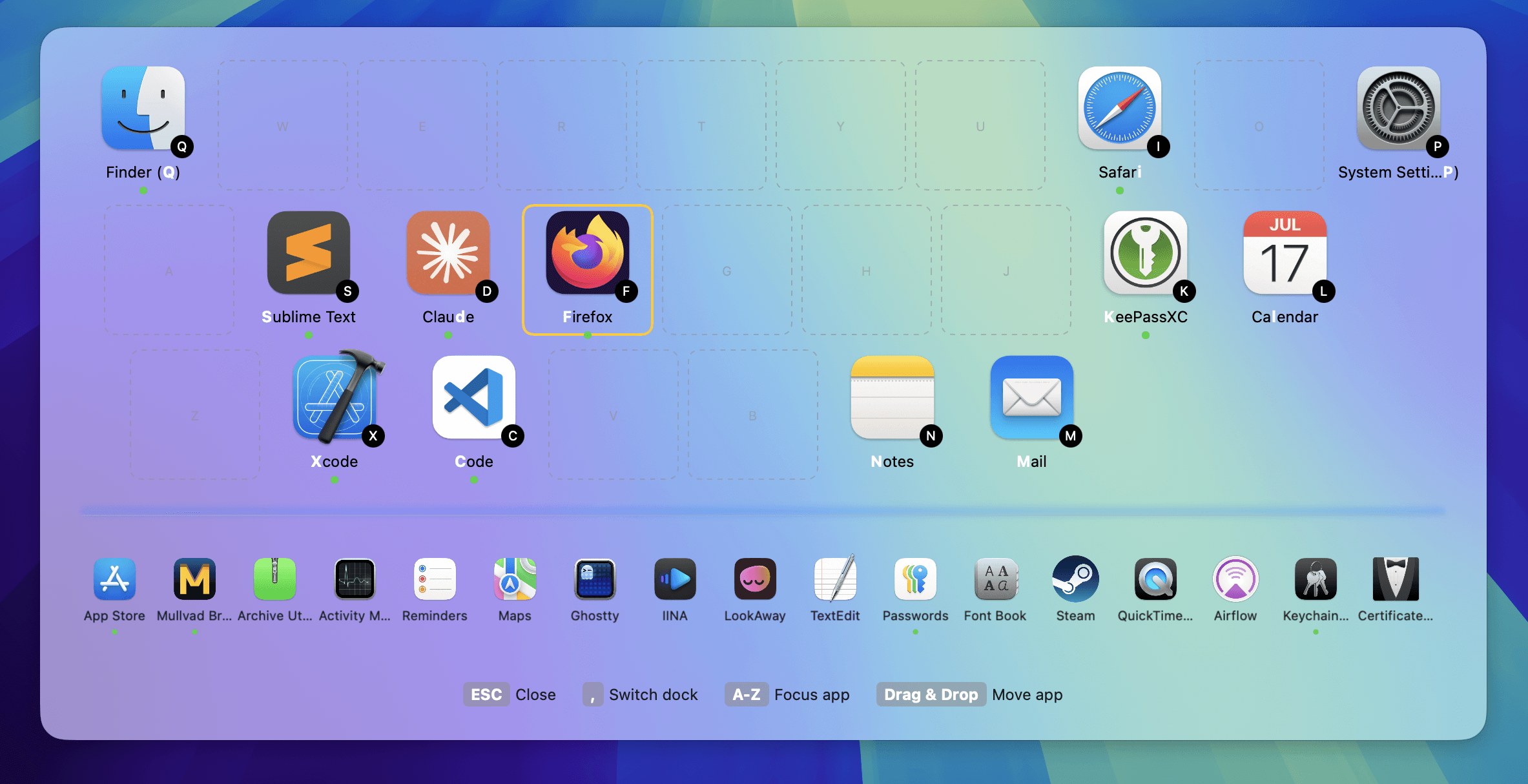Launch Font Book icon
This screenshot has width=1528, height=784.
(x=995, y=579)
